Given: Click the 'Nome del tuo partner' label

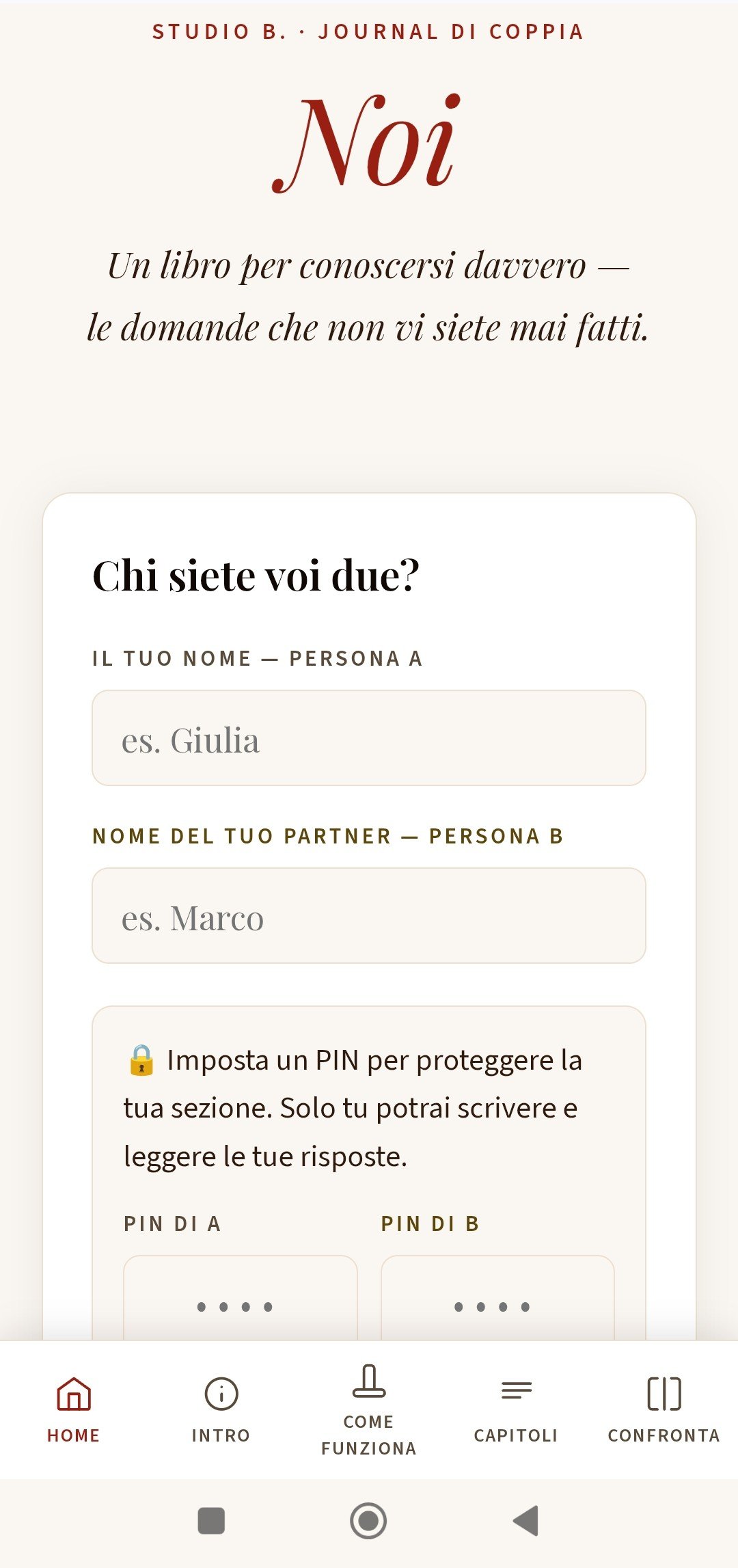Looking at the screenshot, I should click(x=328, y=836).
